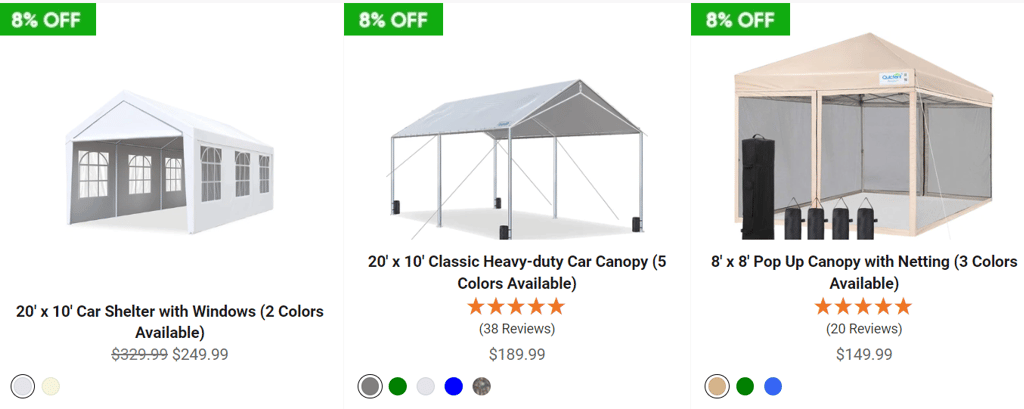Choose green swatch for Pop Up Canopy
Viewport: 1024px width, 409px height.
[x=744, y=386]
